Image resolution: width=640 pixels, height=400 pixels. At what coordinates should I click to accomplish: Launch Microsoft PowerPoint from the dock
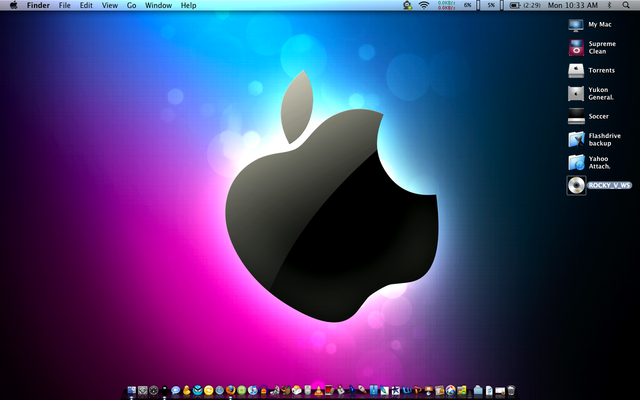(x=418, y=391)
